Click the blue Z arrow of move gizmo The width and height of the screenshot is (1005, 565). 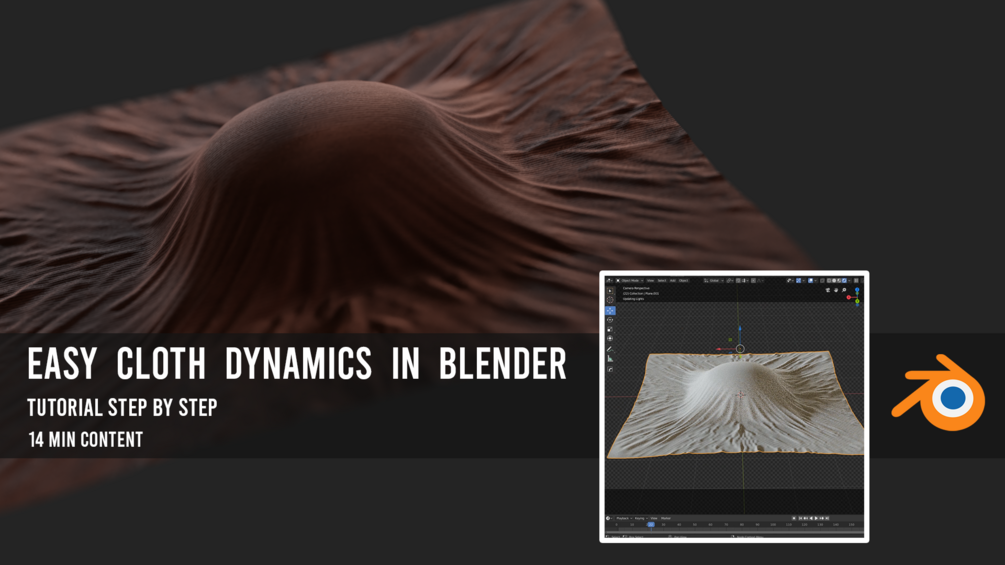740,330
